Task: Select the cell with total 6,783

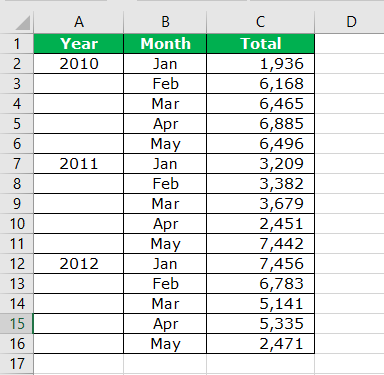Action: [261, 284]
